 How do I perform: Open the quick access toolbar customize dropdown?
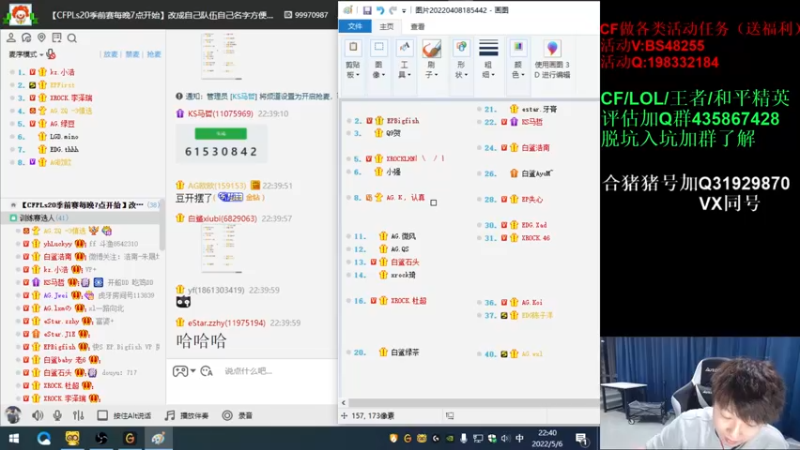click(x=404, y=11)
